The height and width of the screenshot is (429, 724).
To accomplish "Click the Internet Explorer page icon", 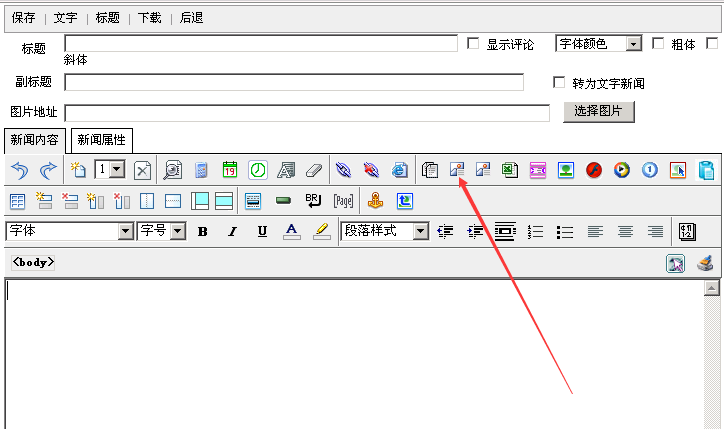I will click(x=400, y=170).
